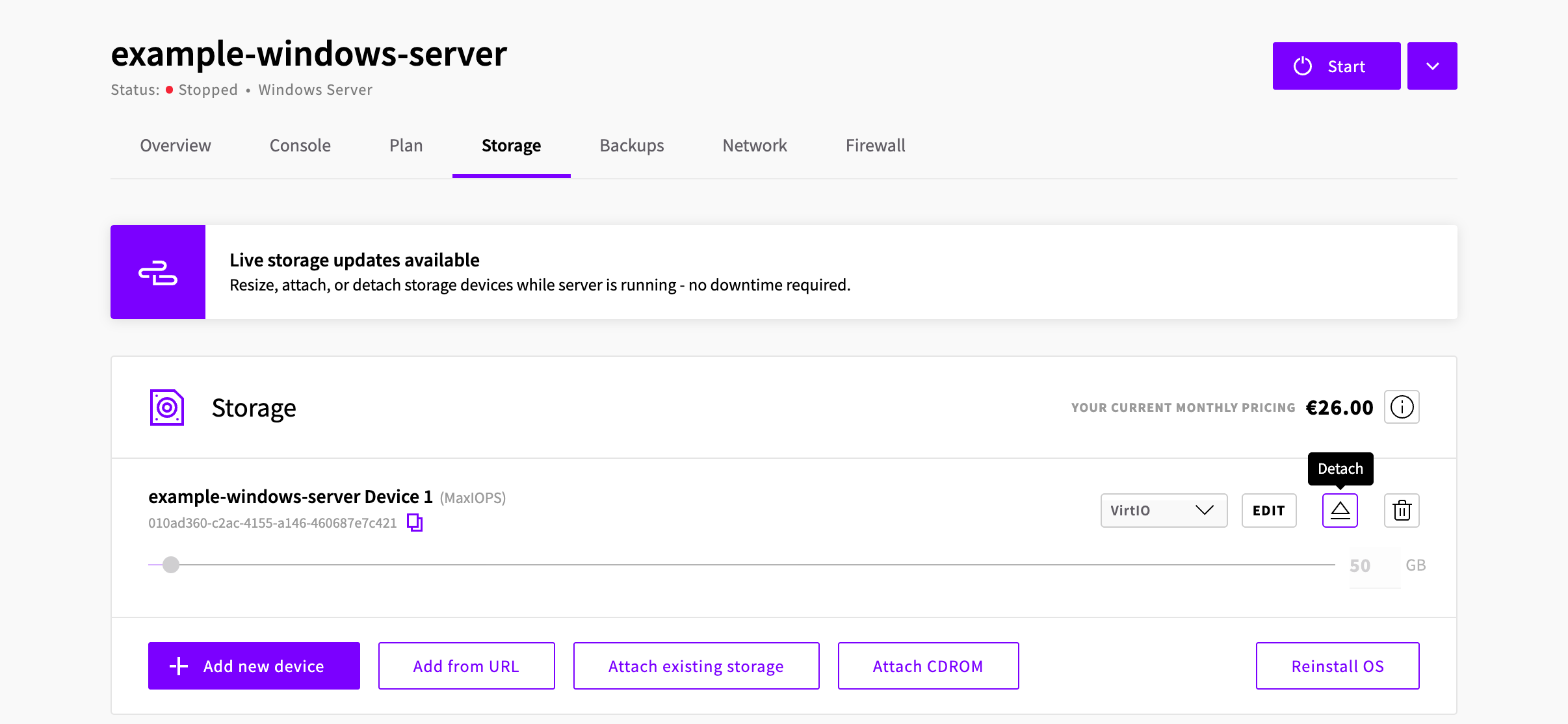Screen dimensions: 1568x724
Task: Start the server with Start button
Action: [1337, 66]
